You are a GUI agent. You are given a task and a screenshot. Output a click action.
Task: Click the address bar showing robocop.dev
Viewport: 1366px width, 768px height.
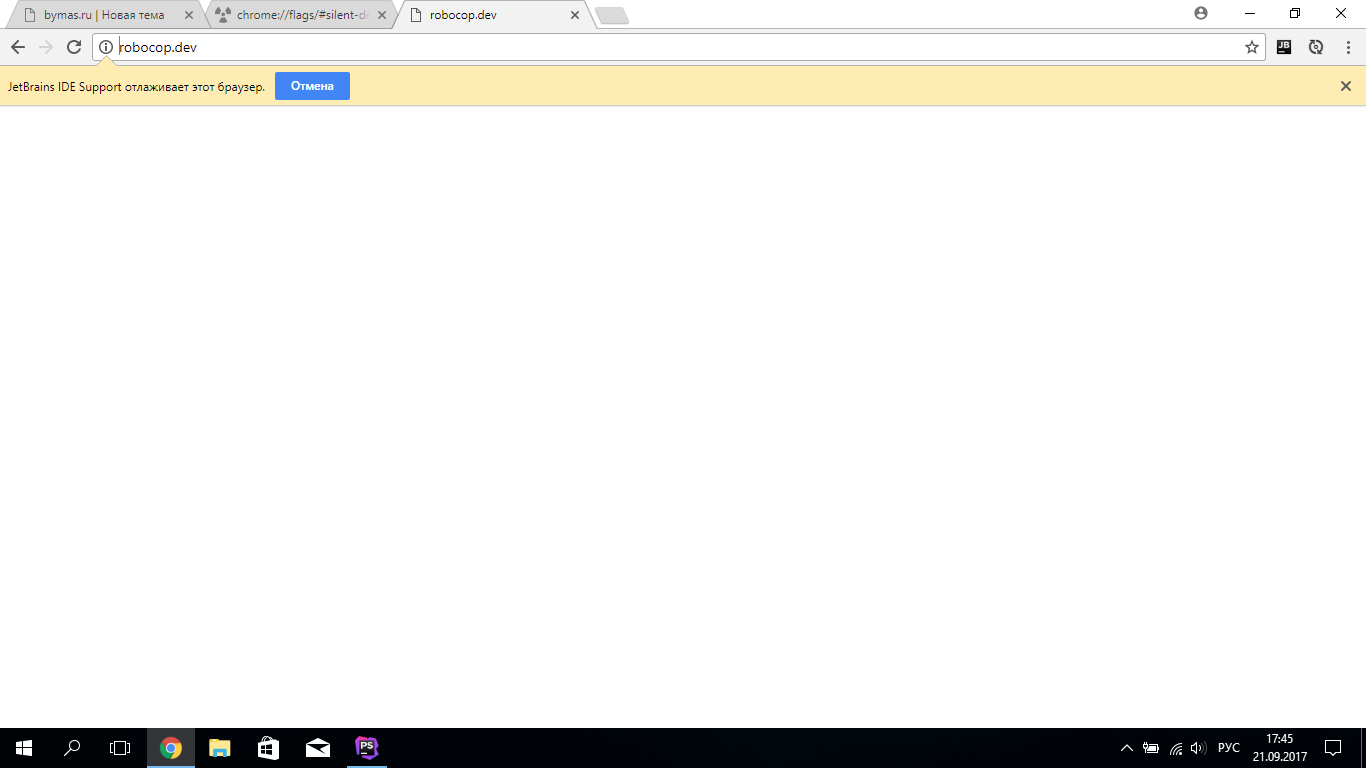670,47
